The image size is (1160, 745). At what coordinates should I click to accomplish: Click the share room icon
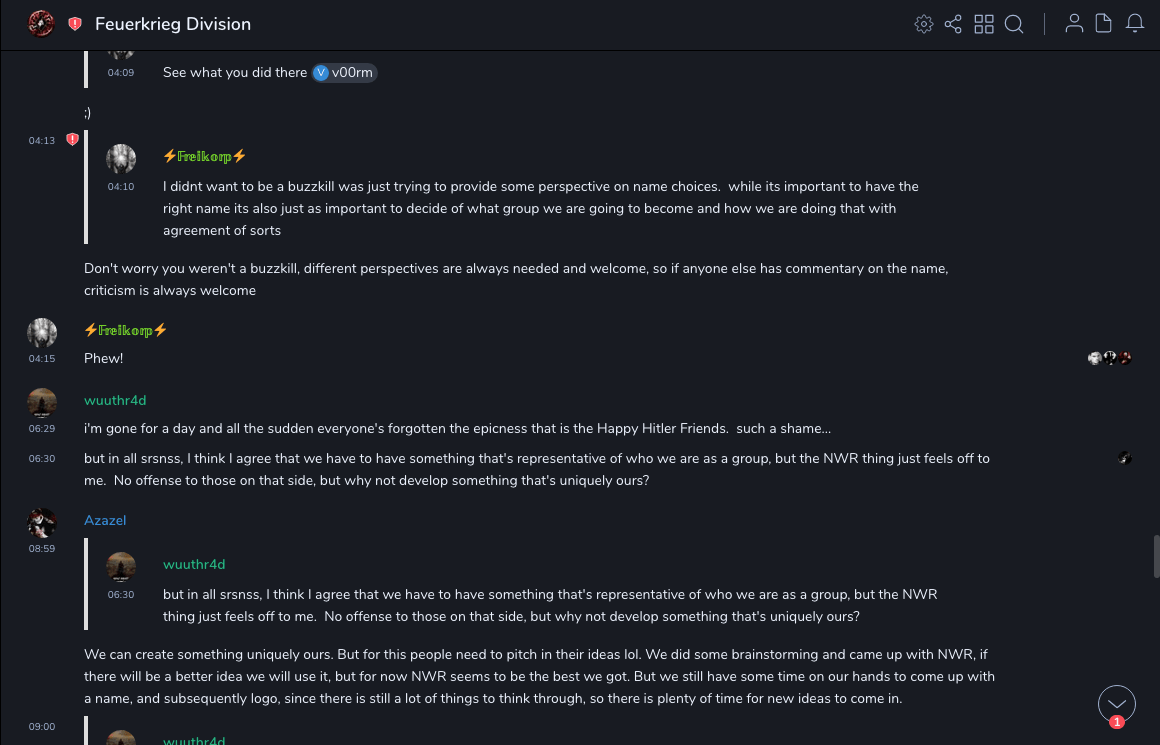coord(953,24)
